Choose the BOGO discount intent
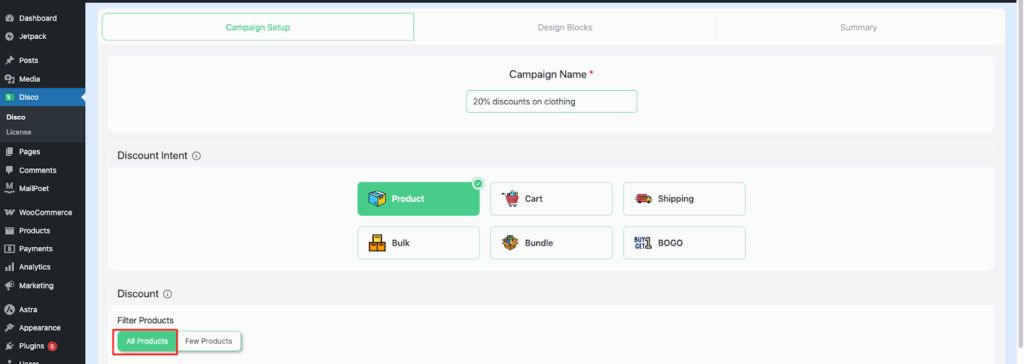This screenshot has height=364, width=1024. [x=684, y=243]
